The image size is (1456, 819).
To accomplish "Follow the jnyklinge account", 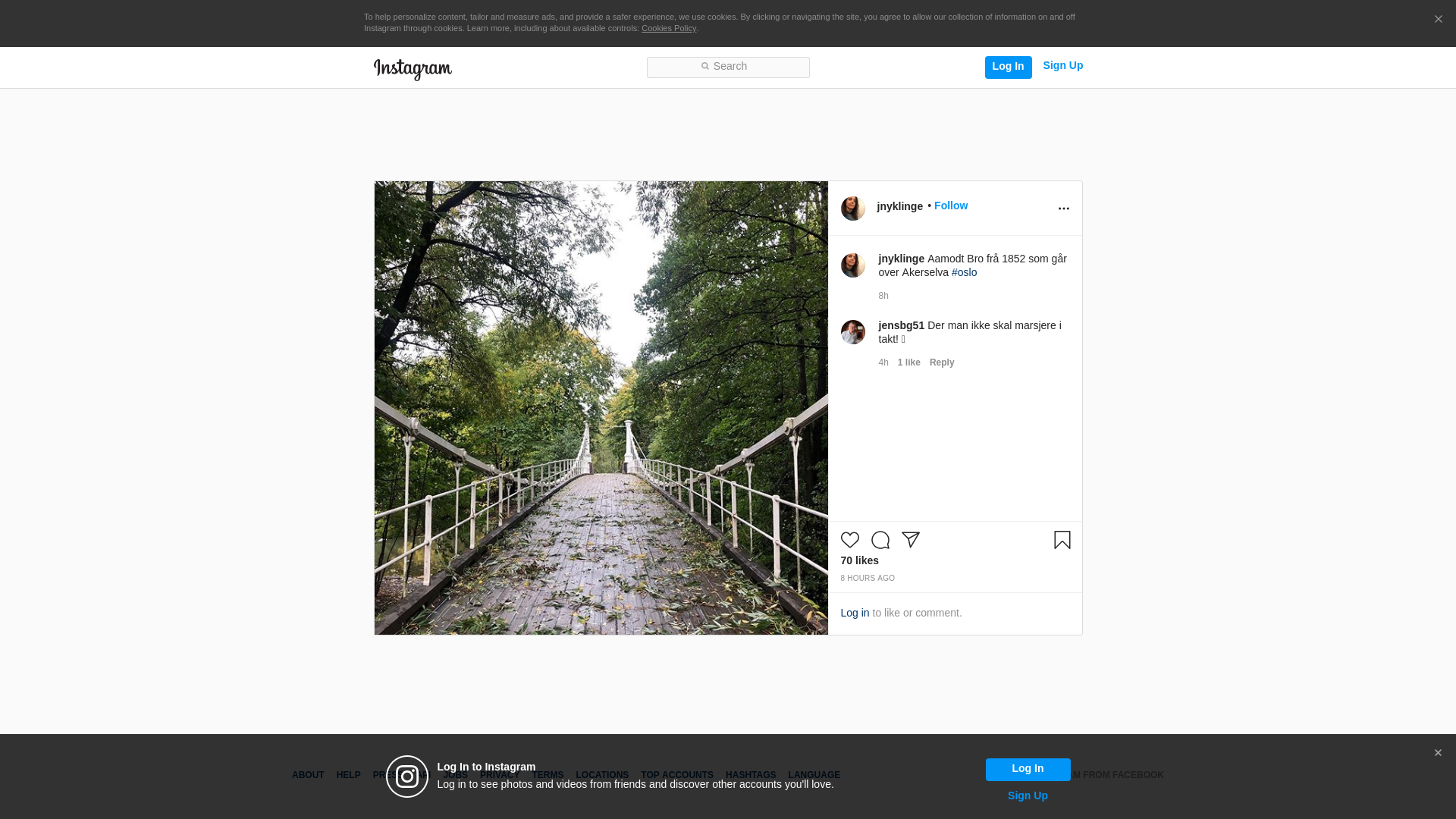I will pyautogui.click(x=951, y=206).
